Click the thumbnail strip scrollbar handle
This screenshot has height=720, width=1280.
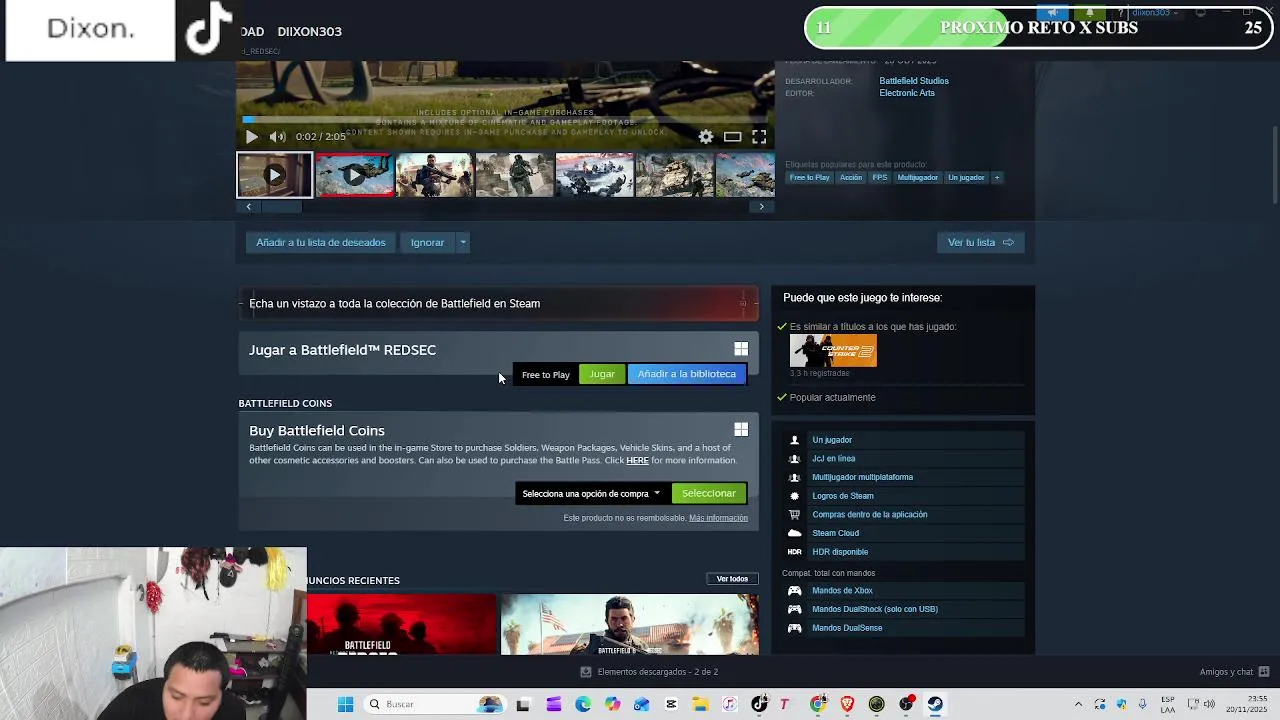point(281,207)
